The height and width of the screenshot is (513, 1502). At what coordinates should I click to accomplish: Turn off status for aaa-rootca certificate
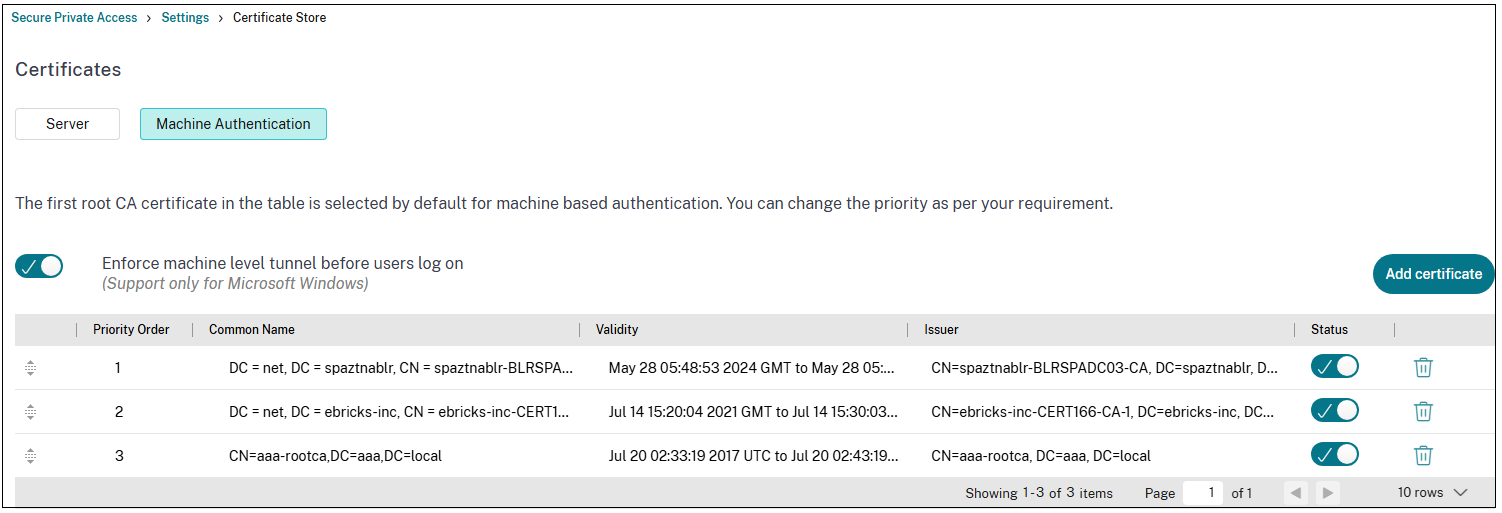[1334, 455]
